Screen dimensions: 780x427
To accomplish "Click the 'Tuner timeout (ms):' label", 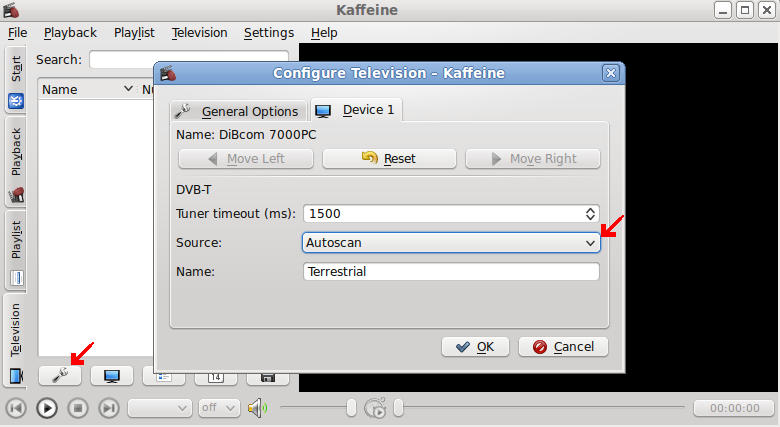I will 236,214.
